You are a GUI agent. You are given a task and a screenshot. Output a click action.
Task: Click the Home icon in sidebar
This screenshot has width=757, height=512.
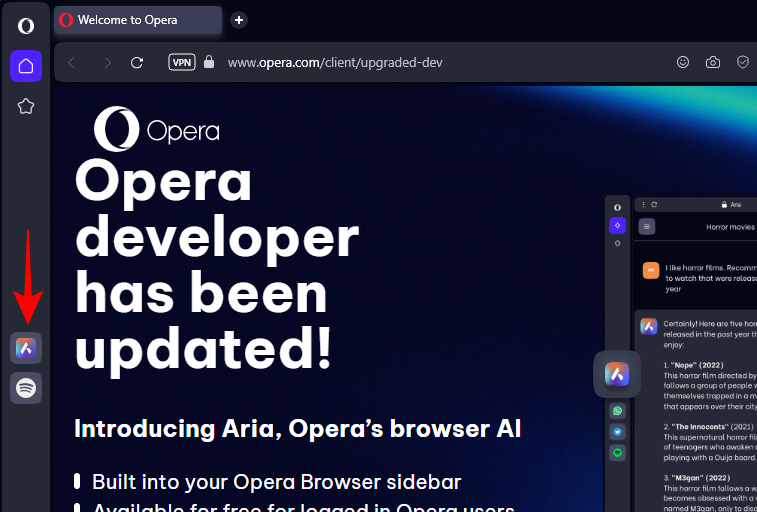tap(26, 66)
